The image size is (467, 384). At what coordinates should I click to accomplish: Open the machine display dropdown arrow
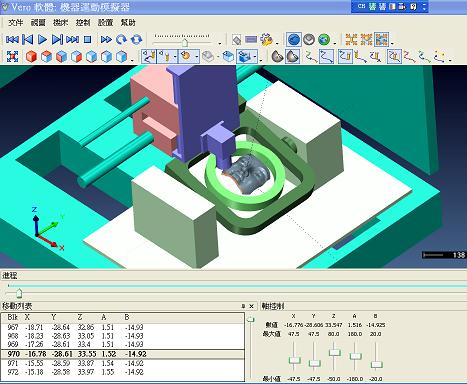pos(255,57)
